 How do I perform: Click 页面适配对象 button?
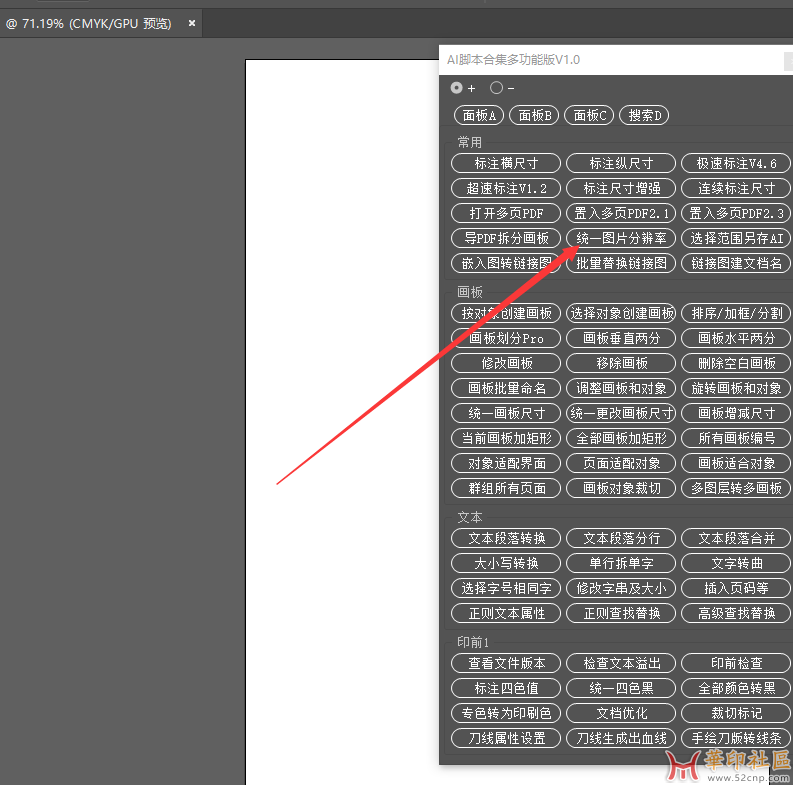[x=621, y=463]
